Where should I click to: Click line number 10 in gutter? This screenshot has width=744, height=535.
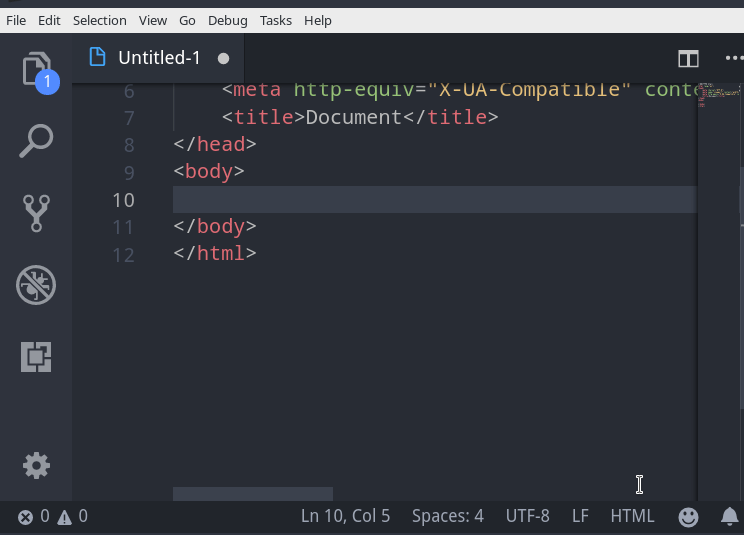(123, 200)
